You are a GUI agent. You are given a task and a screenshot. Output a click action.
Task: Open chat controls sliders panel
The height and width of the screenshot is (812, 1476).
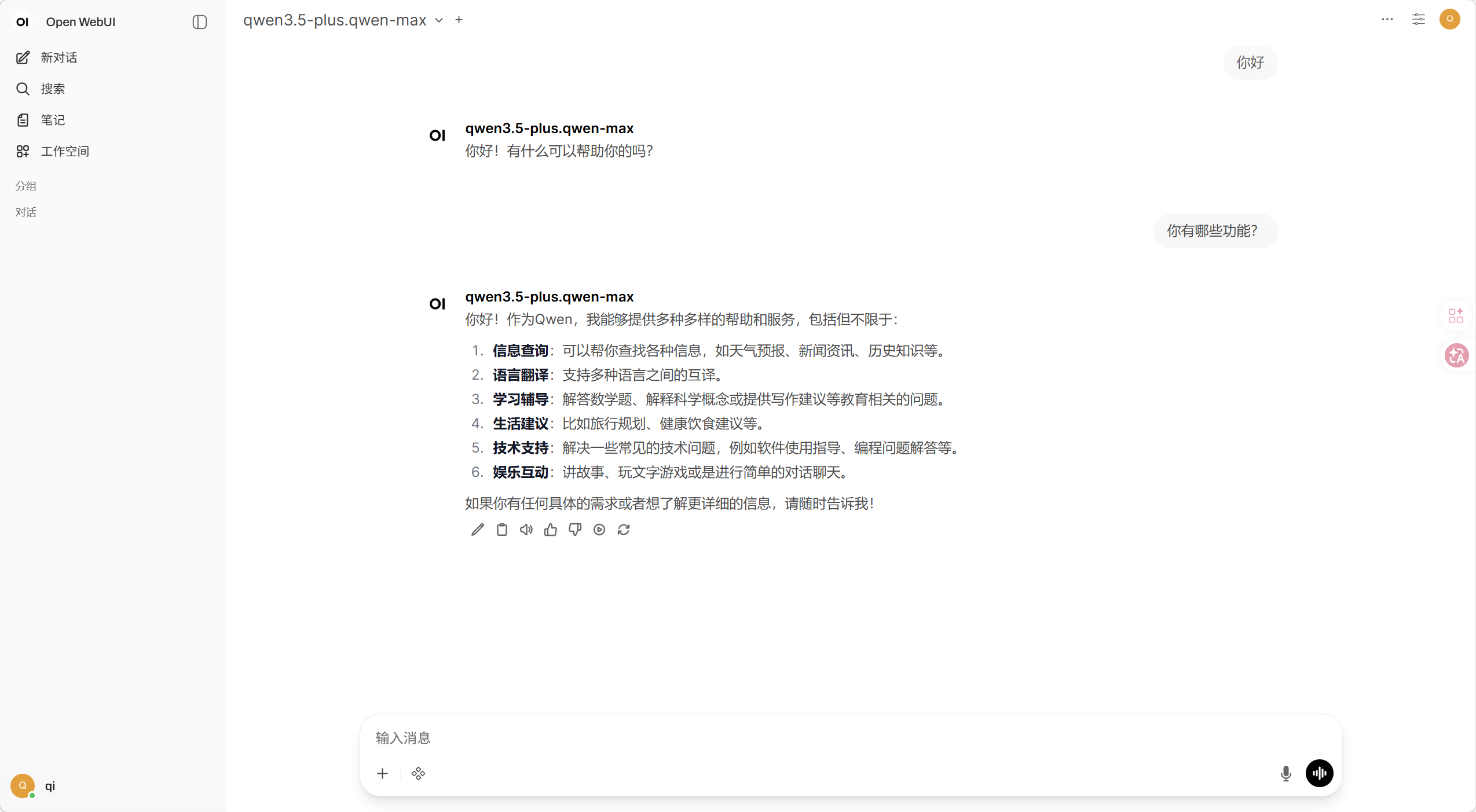[x=1418, y=19]
